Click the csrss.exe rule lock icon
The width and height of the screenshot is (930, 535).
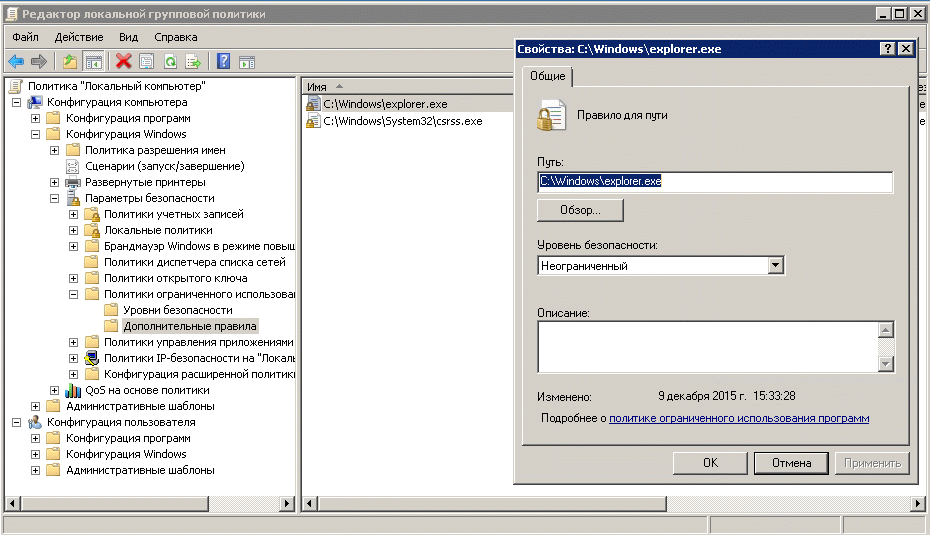(x=313, y=122)
